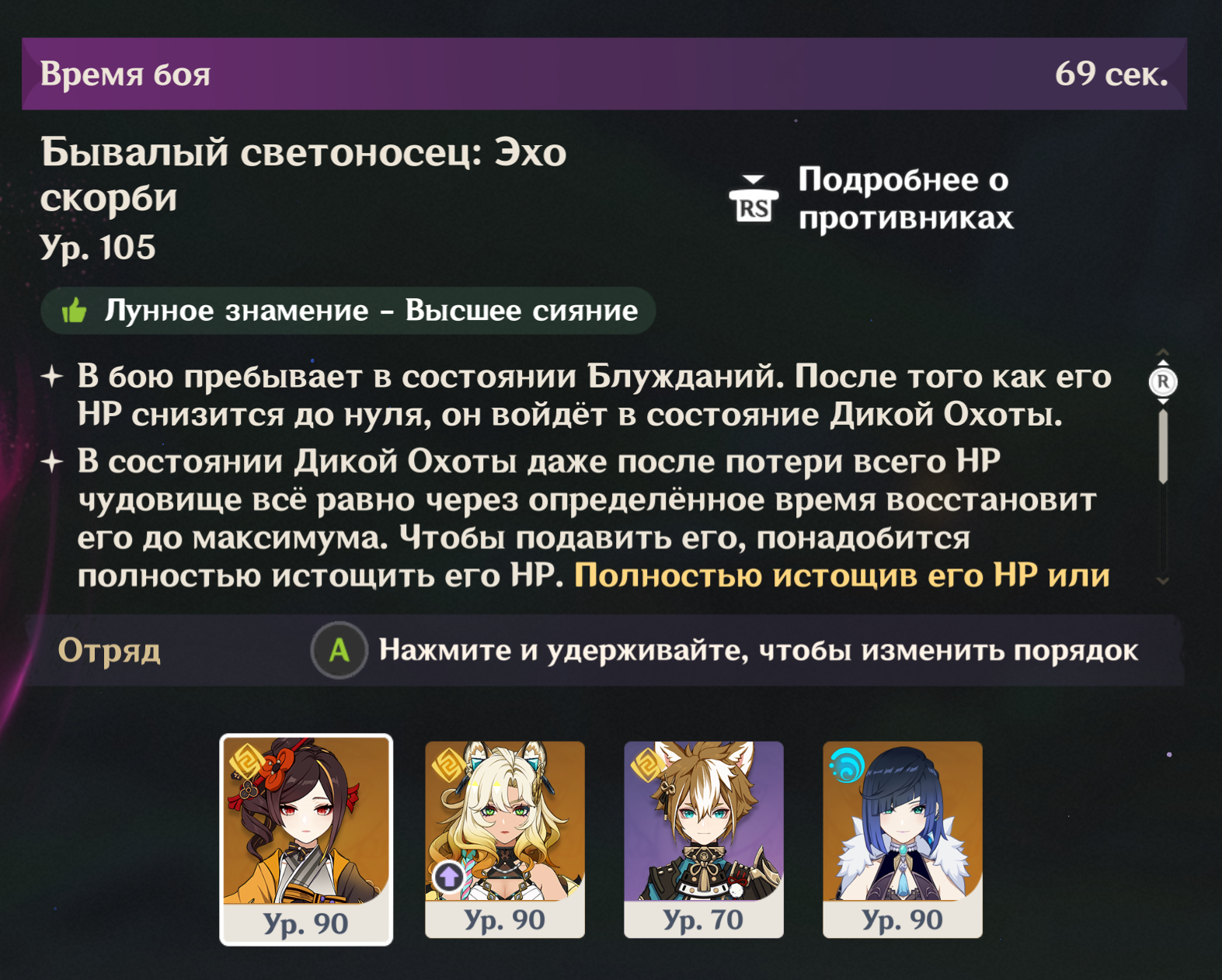
Task: Click the green thumbs-up recommendation icon
Action: [x=75, y=311]
